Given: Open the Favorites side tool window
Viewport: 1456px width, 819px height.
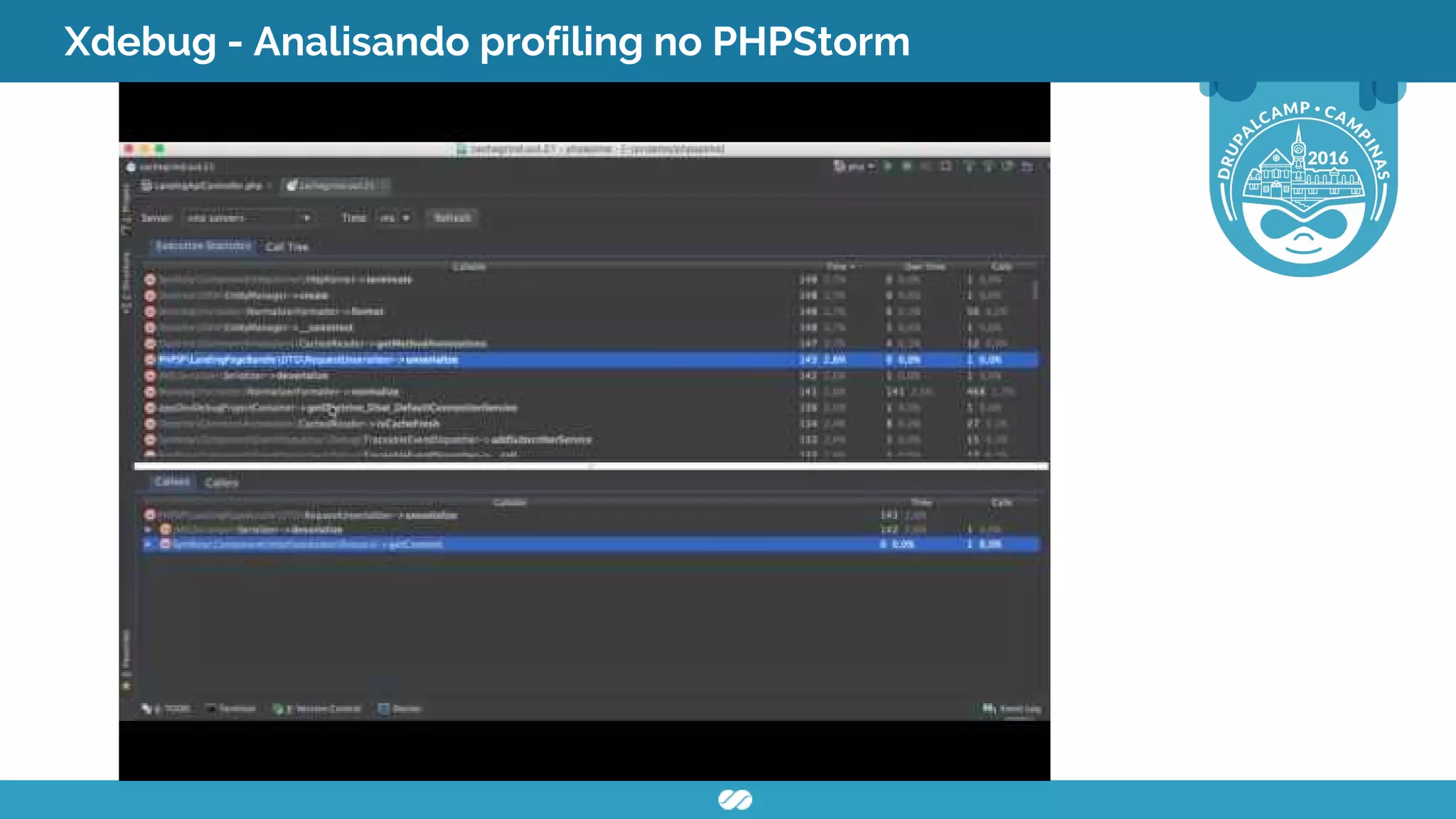Looking at the screenshot, I should [127, 660].
